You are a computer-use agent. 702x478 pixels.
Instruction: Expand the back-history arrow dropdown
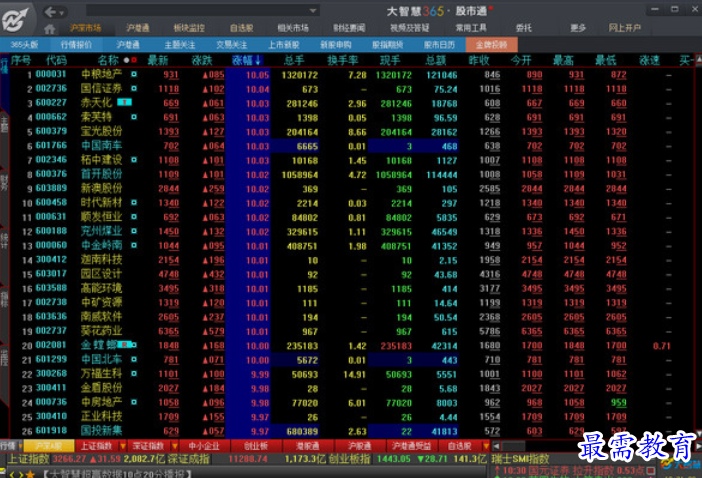coord(62,13)
